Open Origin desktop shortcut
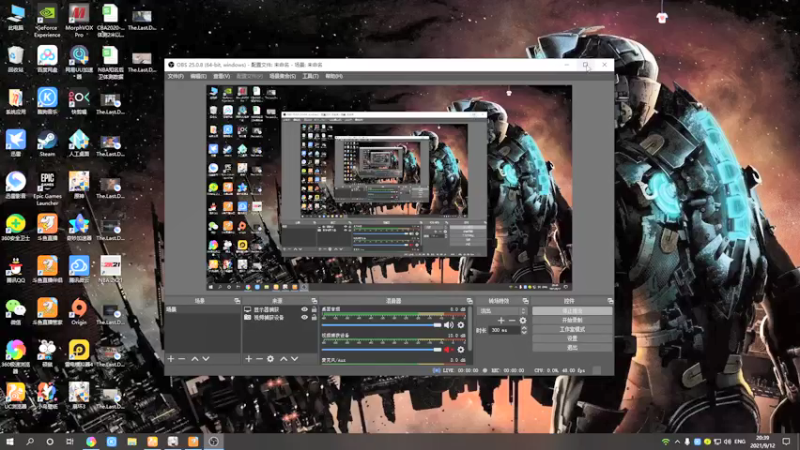The height and width of the screenshot is (450, 800). [79, 312]
